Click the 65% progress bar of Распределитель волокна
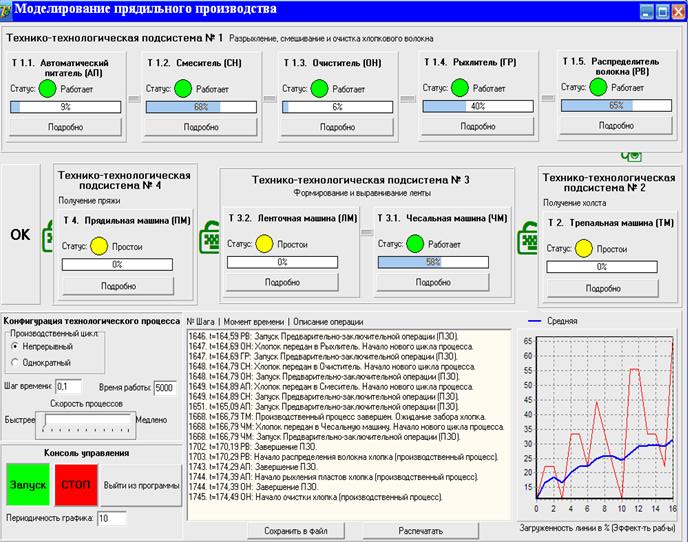 [x=616, y=105]
